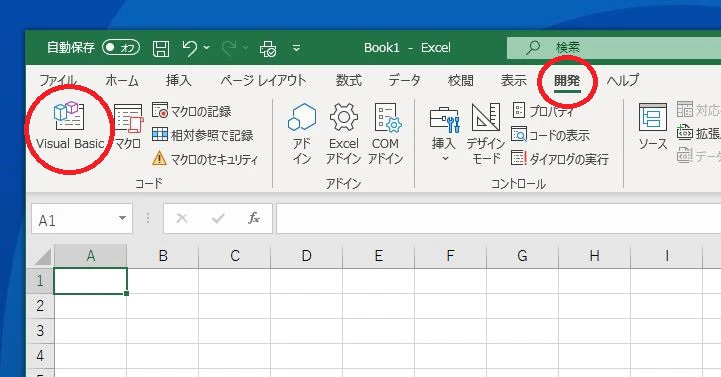Viewport: 721px width, 377px height.
Task: Save the workbook with the floppy icon
Action: pyautogui.click(x=161, y=48)
